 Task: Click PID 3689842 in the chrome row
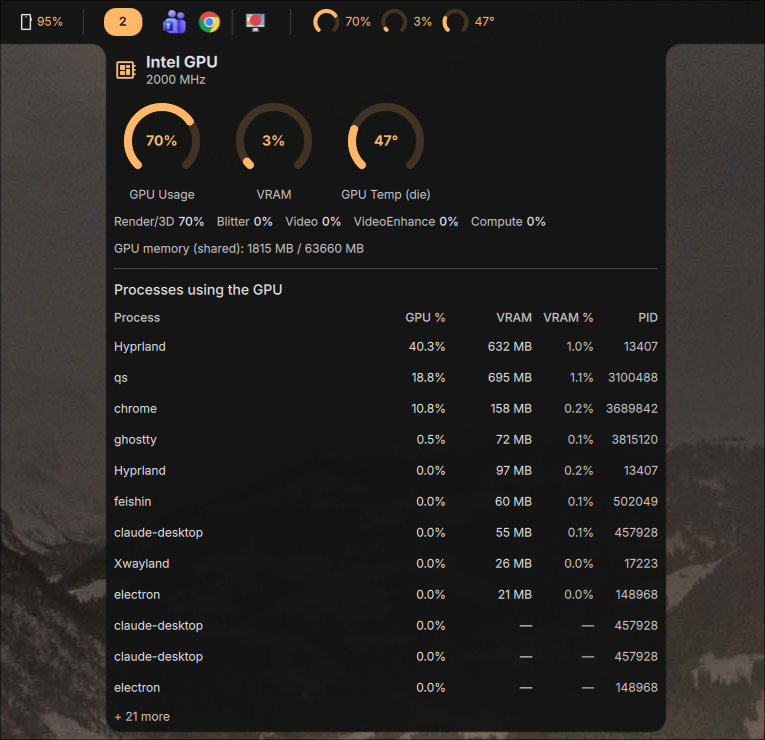pos(632,409)
